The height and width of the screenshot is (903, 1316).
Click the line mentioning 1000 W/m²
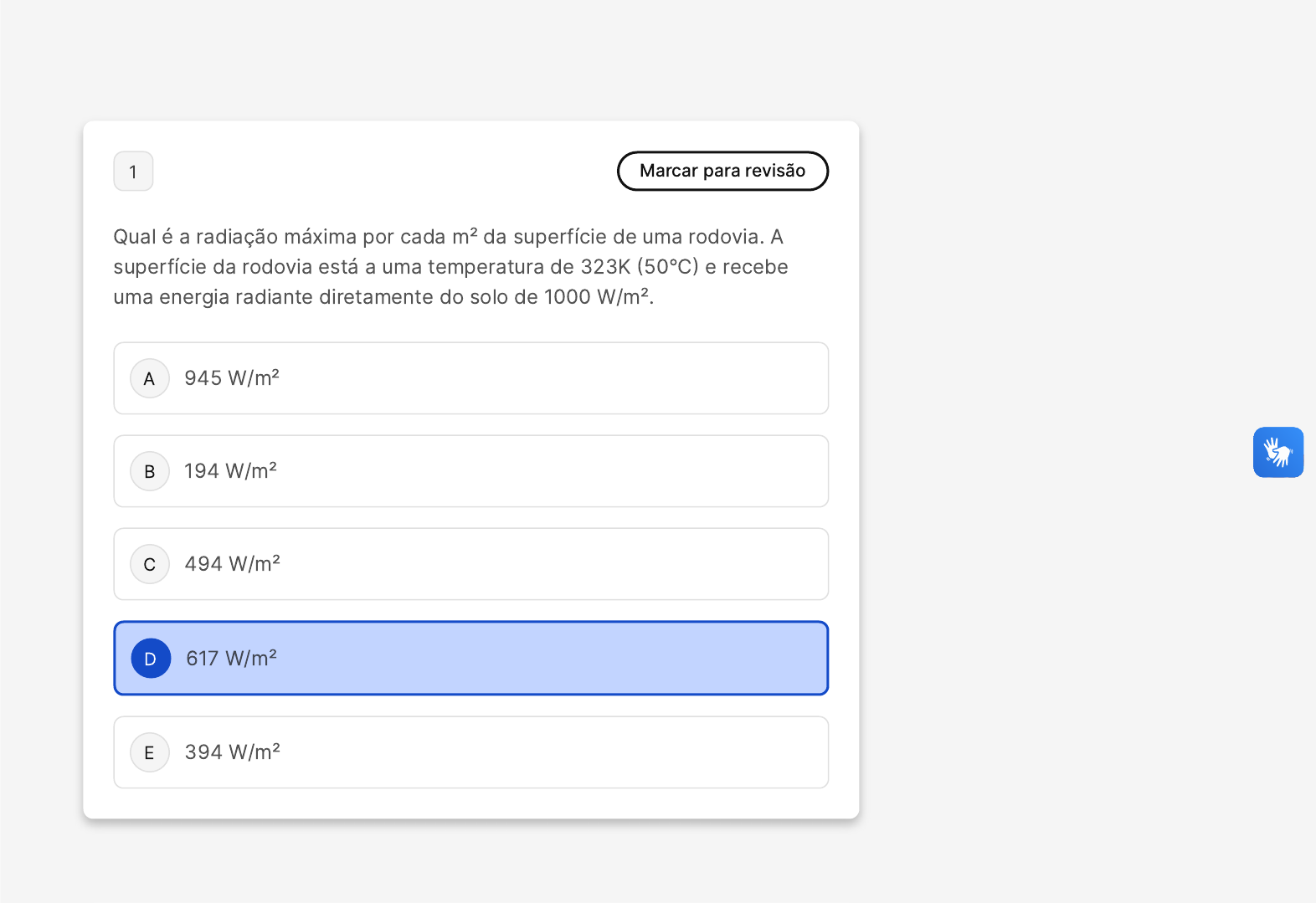click(x=383, y=297)
